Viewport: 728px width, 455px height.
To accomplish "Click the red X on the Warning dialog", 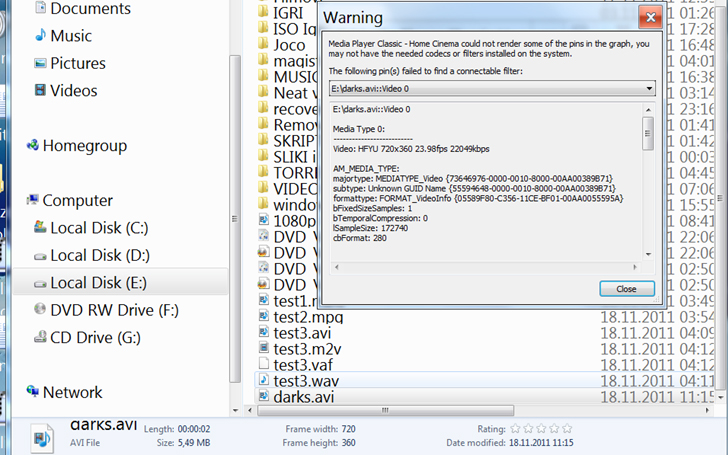I will pyautogui.click(x=650, y=18).
